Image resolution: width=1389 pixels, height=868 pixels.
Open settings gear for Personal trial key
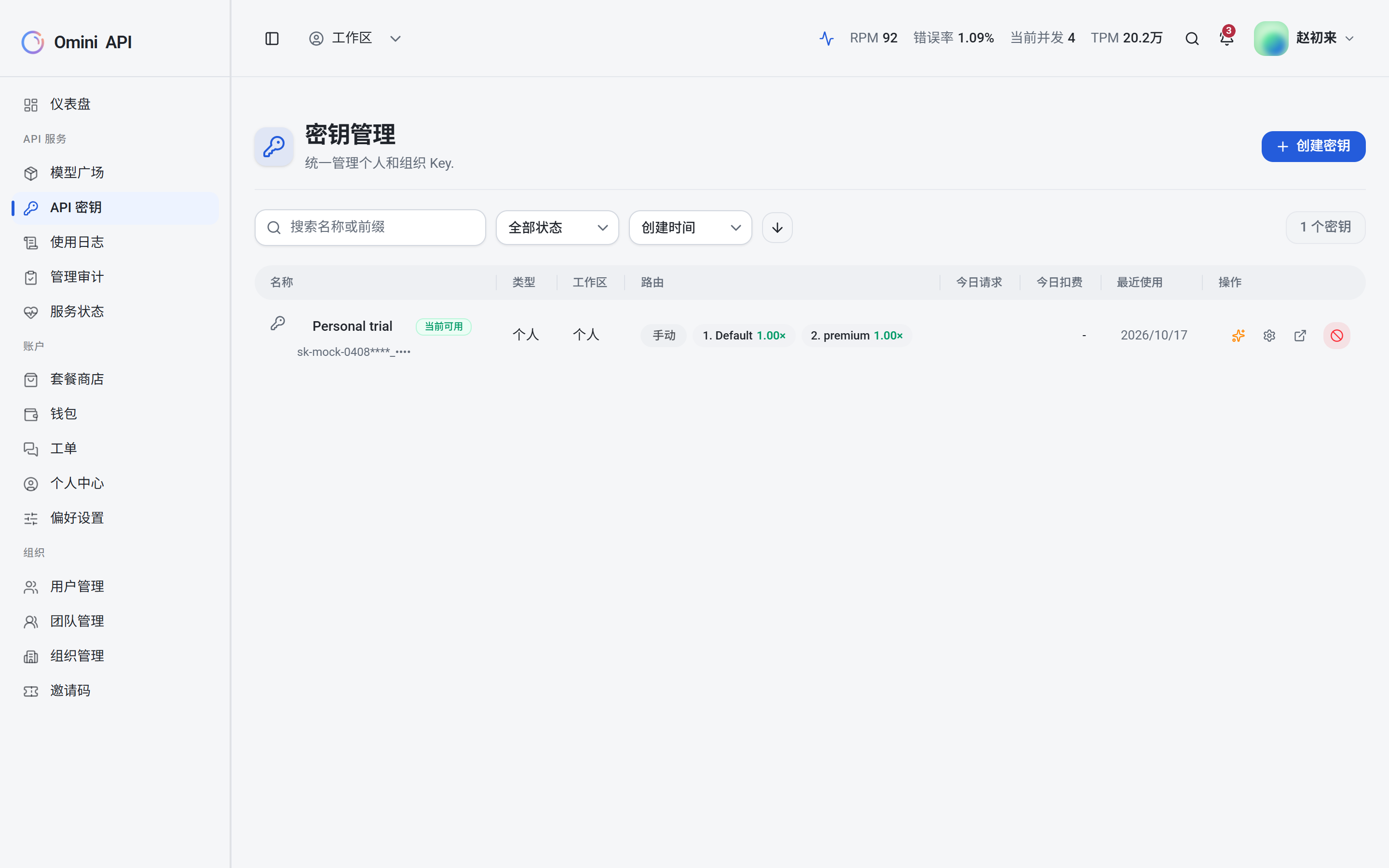point(1269,336)
